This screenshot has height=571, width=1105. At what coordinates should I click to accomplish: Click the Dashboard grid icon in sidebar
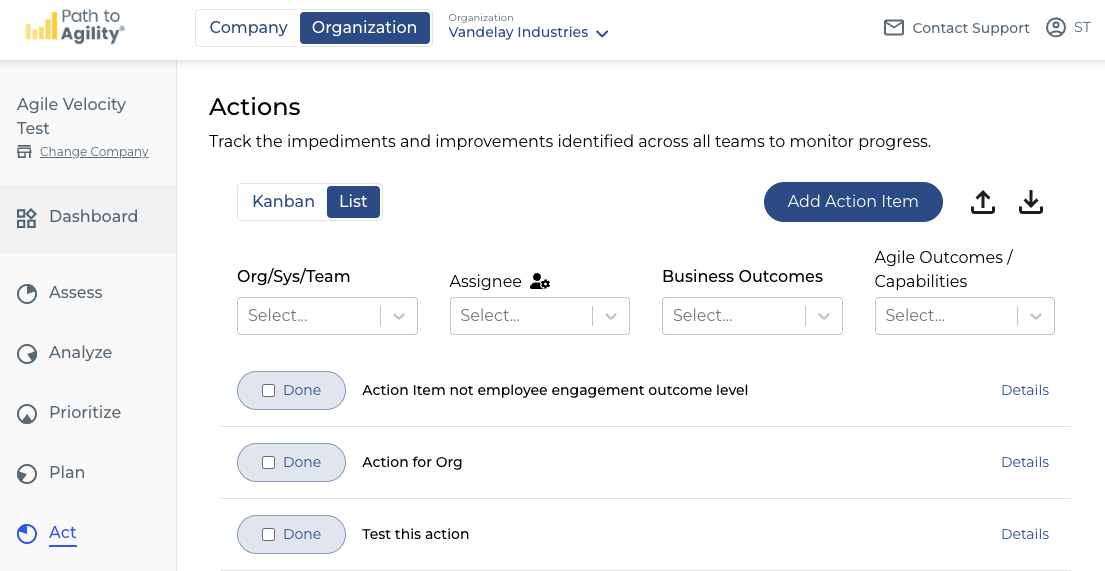pos(27,217)
